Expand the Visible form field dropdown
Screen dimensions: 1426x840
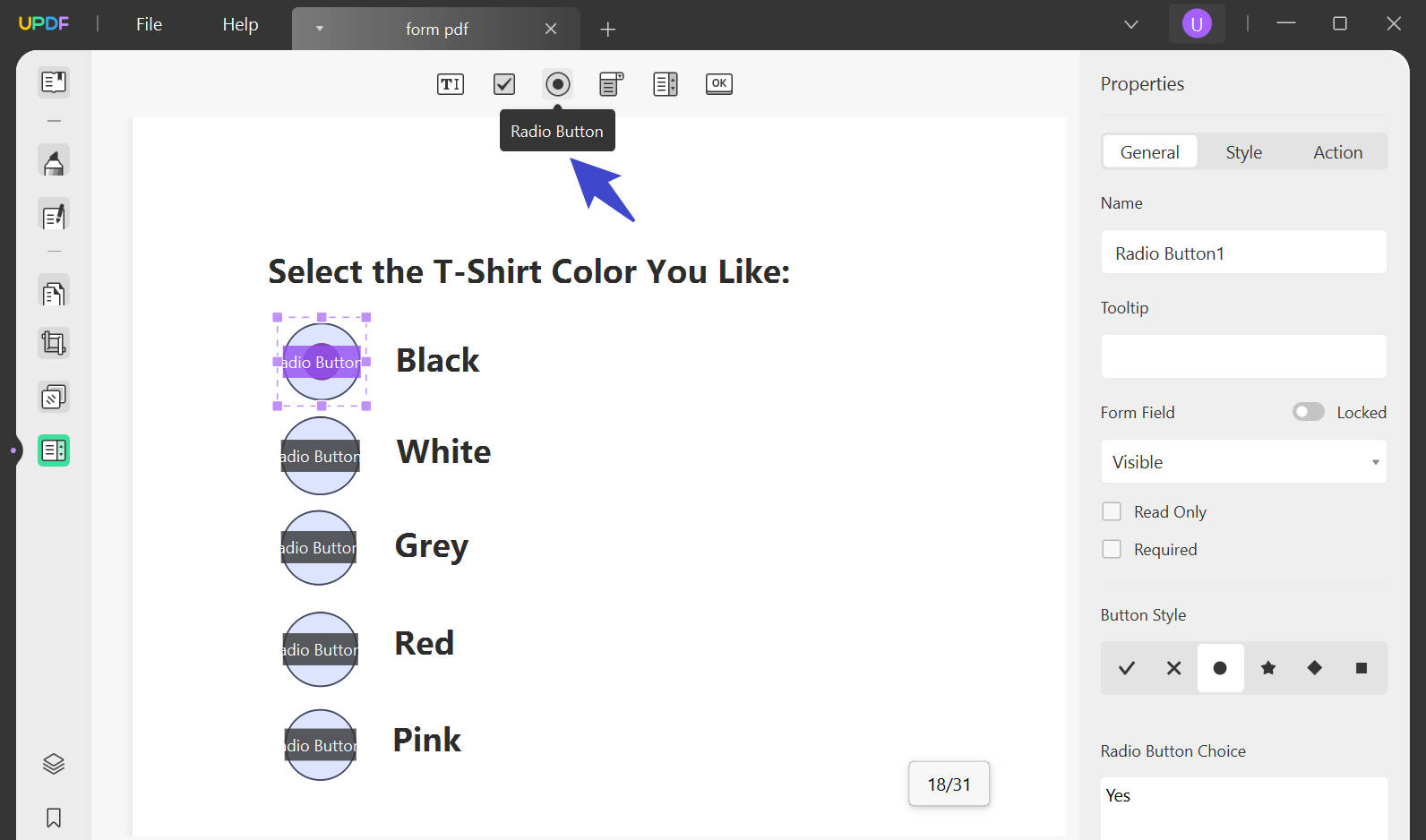pos(1243,462)
